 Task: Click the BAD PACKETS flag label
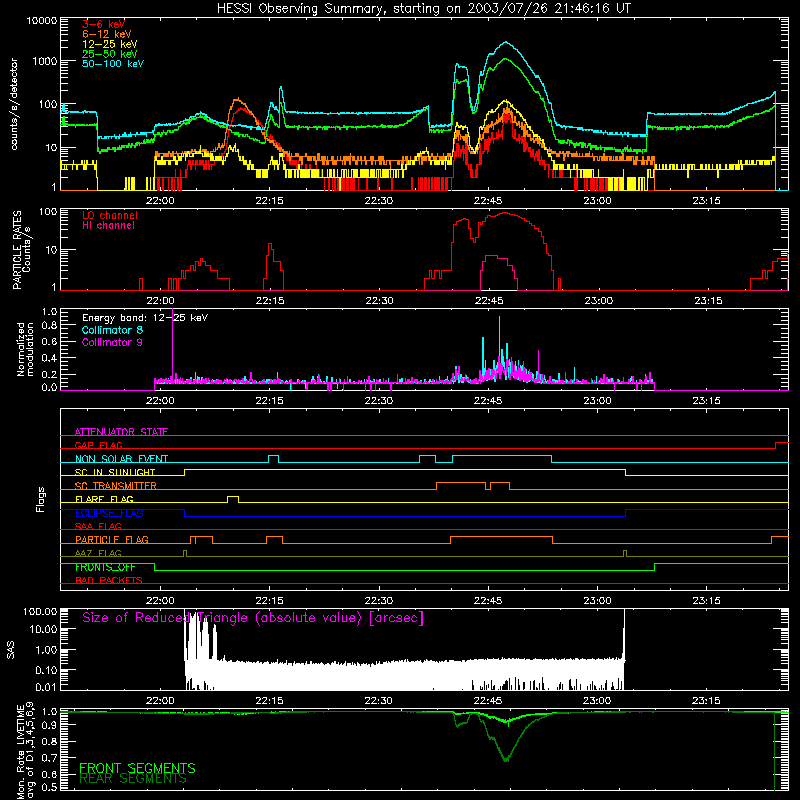[109, 580]
